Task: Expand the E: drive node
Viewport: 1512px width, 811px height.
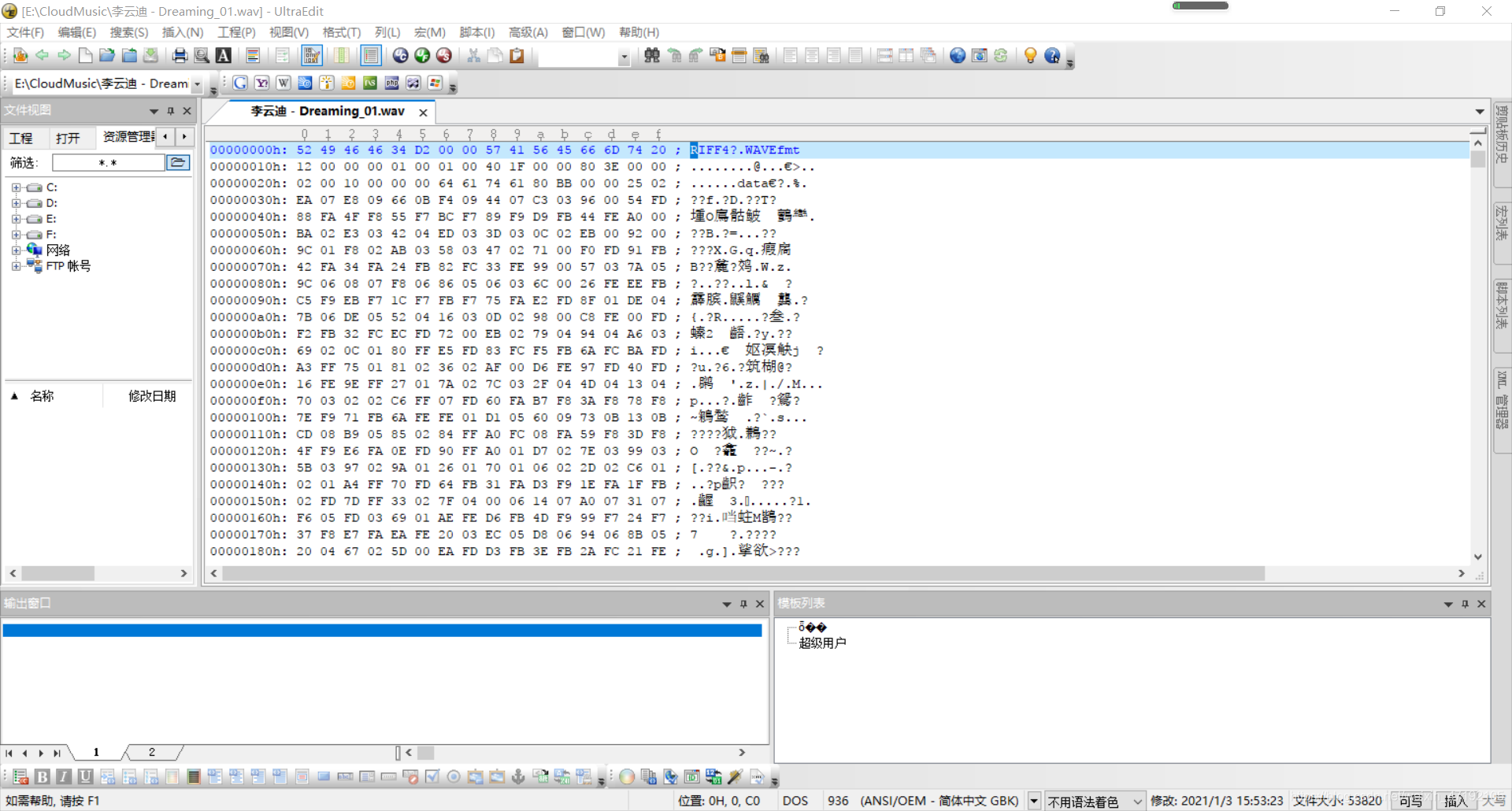Action: 16,219
